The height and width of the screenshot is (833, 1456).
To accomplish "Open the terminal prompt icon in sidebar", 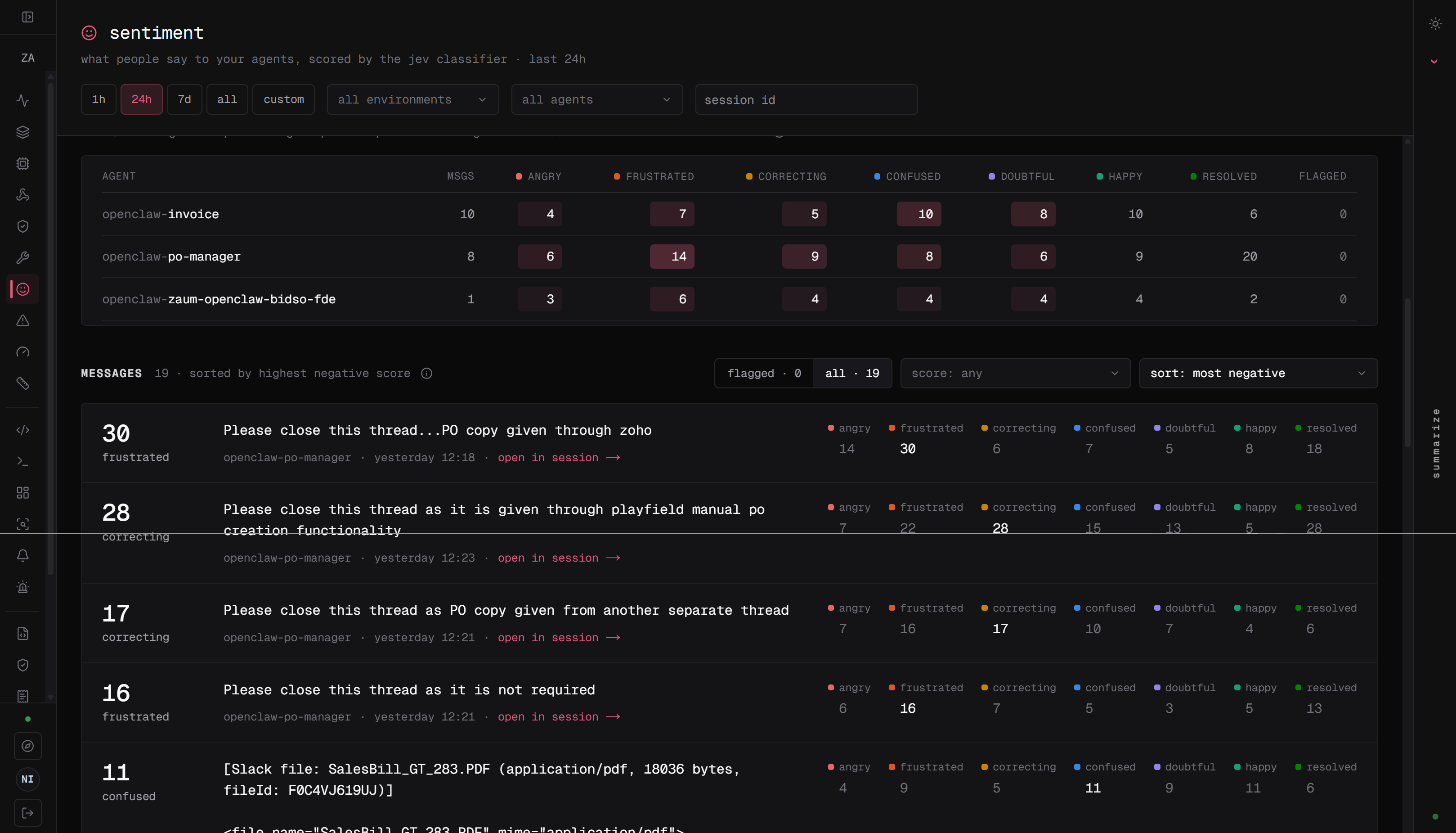I will tap(23, 462).
